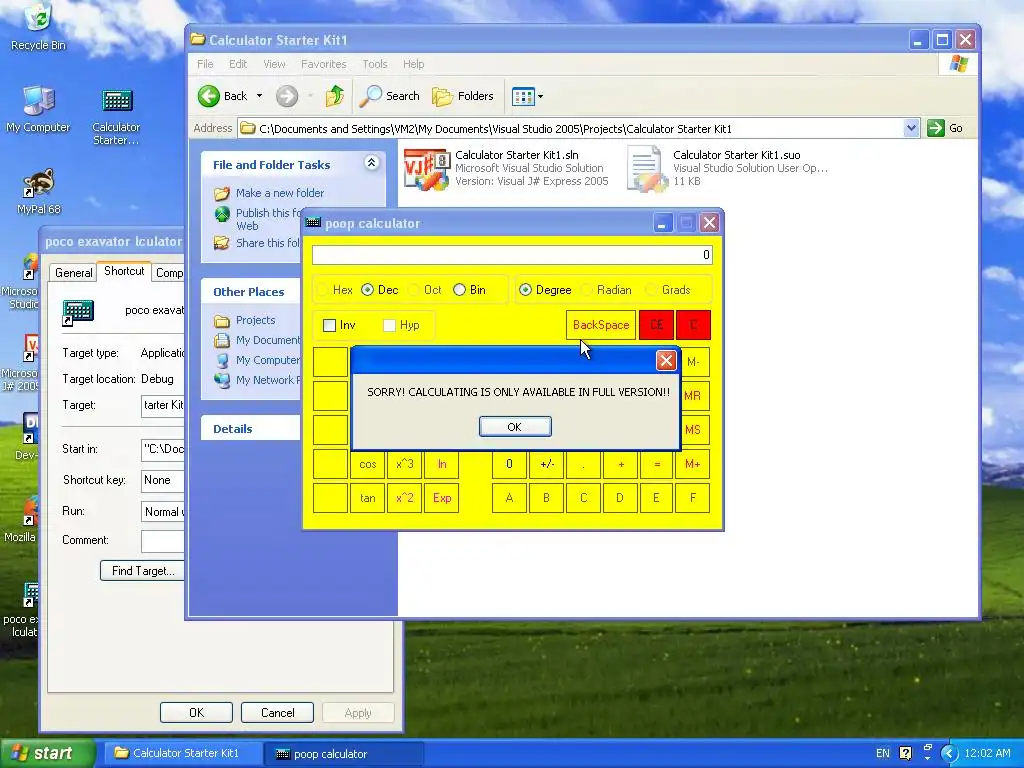Screen dimensions: 1024x768
Task: Click the Go arrow button icon
Action: pyautogui.click(x=936, y=128)
